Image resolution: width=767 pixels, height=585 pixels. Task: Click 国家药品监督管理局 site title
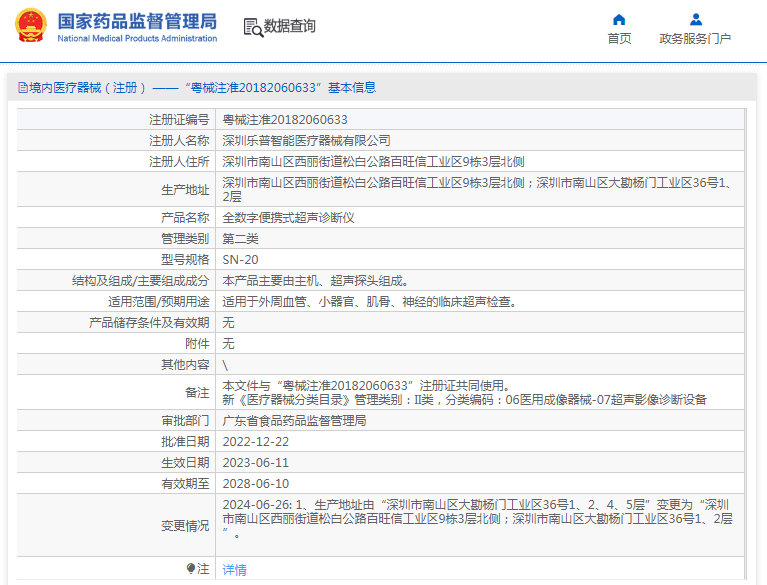pos(137,22)
